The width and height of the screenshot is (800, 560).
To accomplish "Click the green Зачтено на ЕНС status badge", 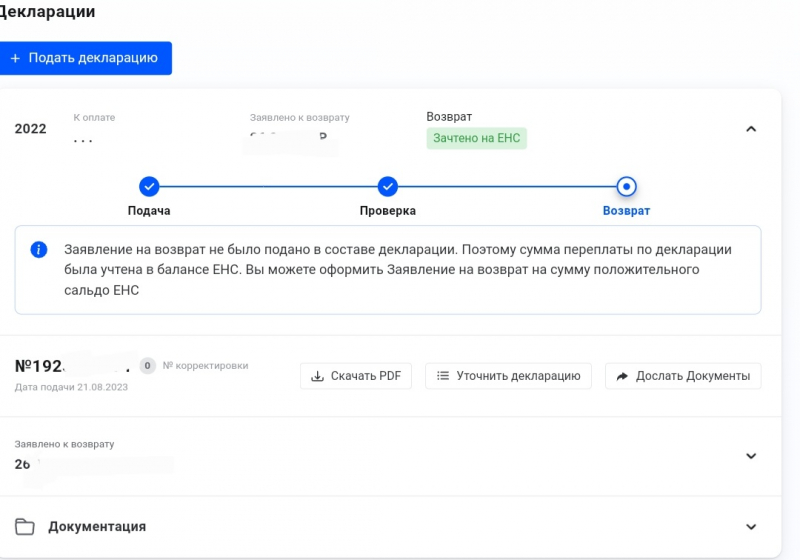I will click(476, 138).
